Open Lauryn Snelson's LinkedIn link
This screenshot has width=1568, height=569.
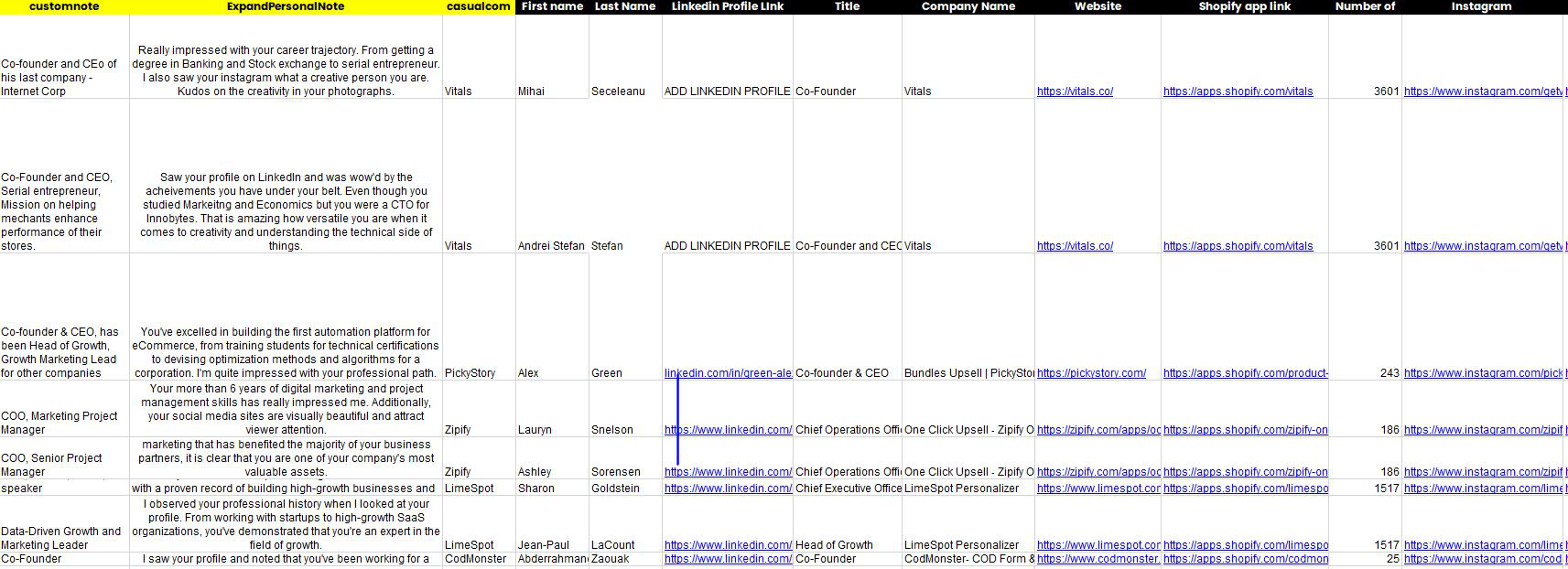click(x=728, y=430)
